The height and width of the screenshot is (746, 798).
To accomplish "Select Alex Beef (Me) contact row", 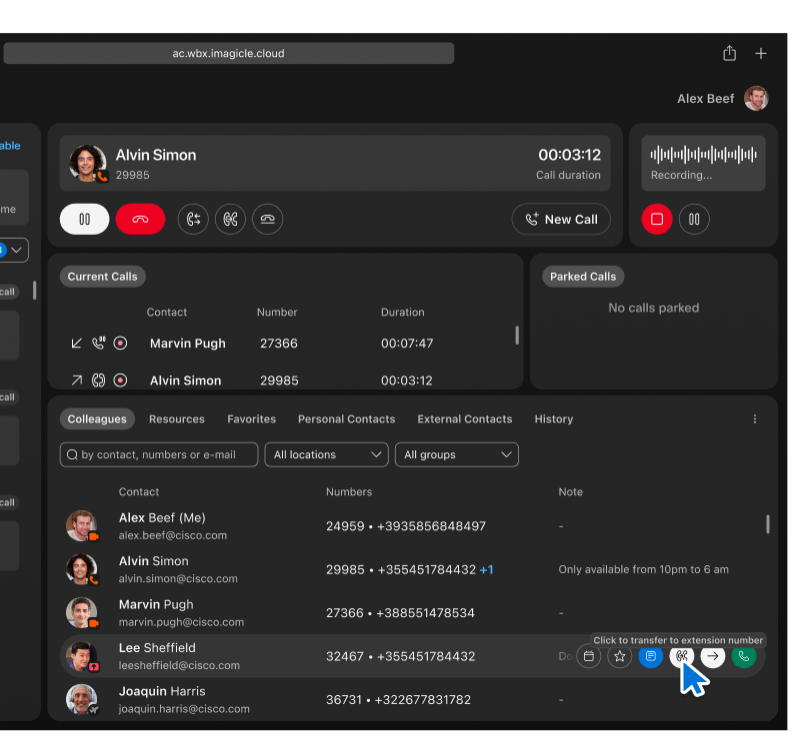I will click(412, 526).
